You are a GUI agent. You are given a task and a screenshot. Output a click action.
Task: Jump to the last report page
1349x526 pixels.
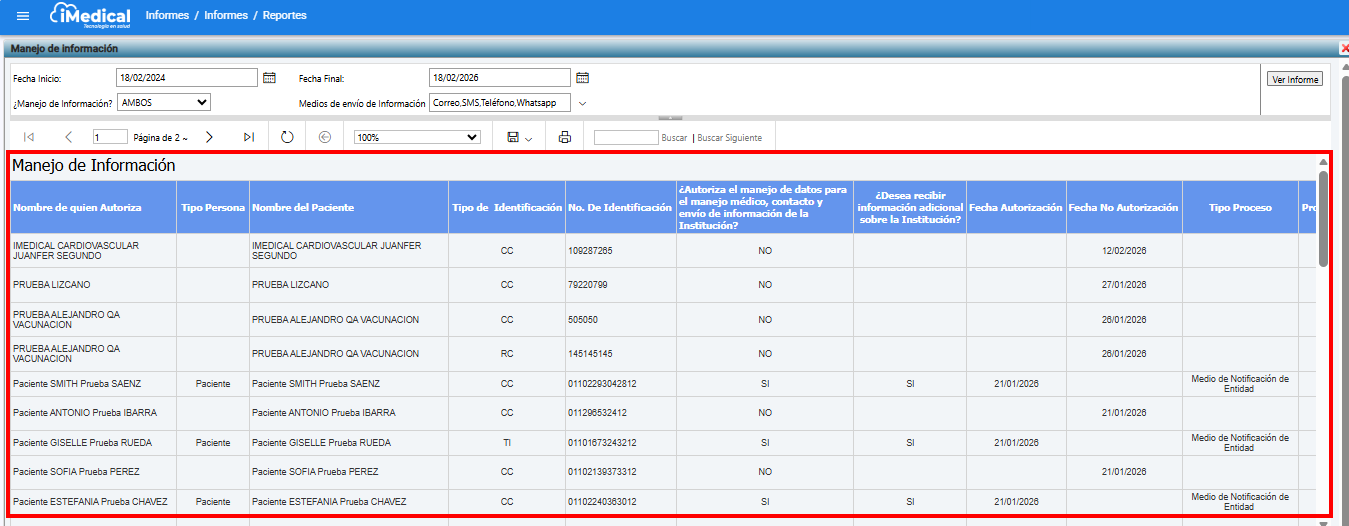248,137
